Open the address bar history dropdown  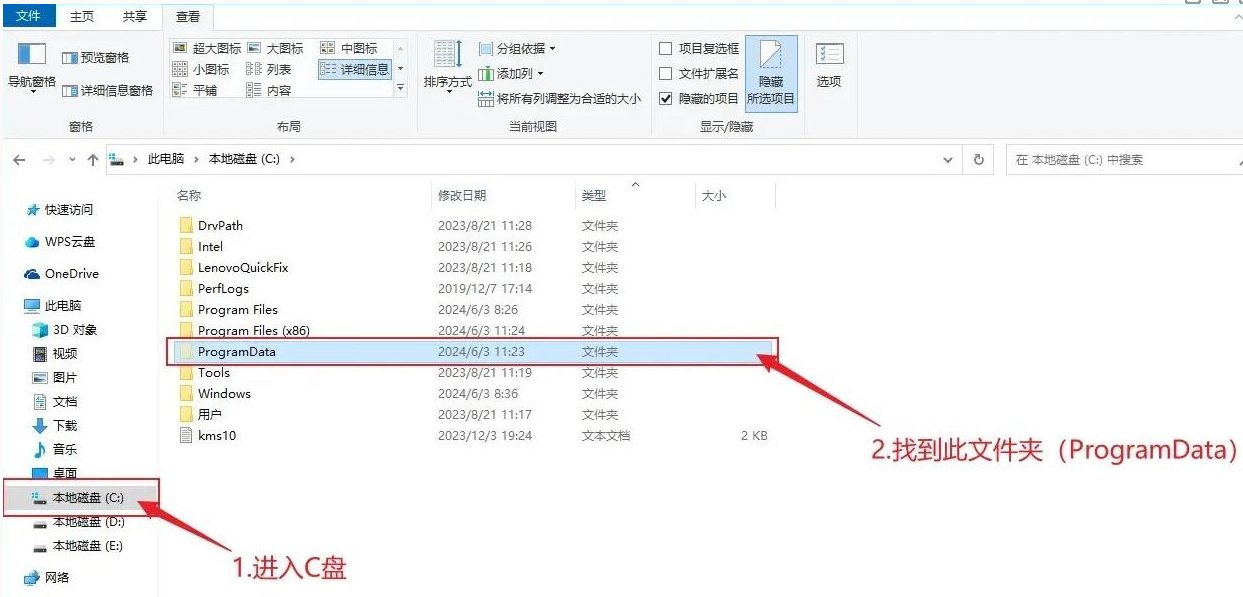click(x=948, y=160)
